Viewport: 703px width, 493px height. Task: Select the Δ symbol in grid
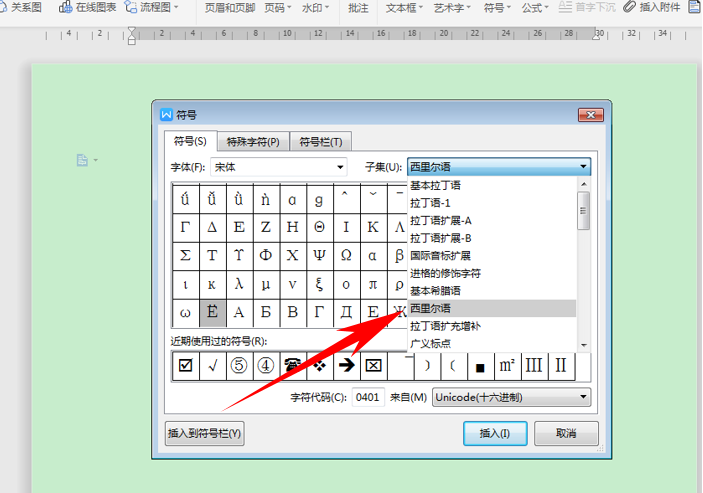(x=212, y=227)
